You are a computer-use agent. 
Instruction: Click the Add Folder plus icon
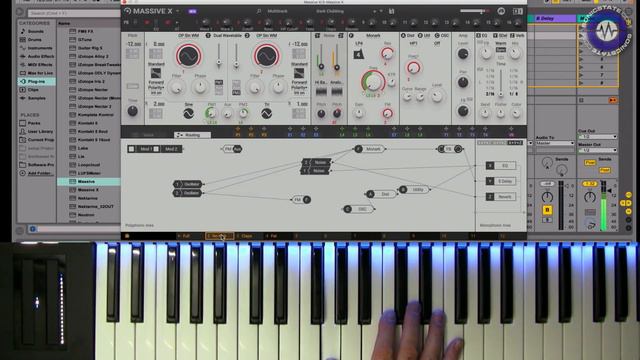(23, 173)
